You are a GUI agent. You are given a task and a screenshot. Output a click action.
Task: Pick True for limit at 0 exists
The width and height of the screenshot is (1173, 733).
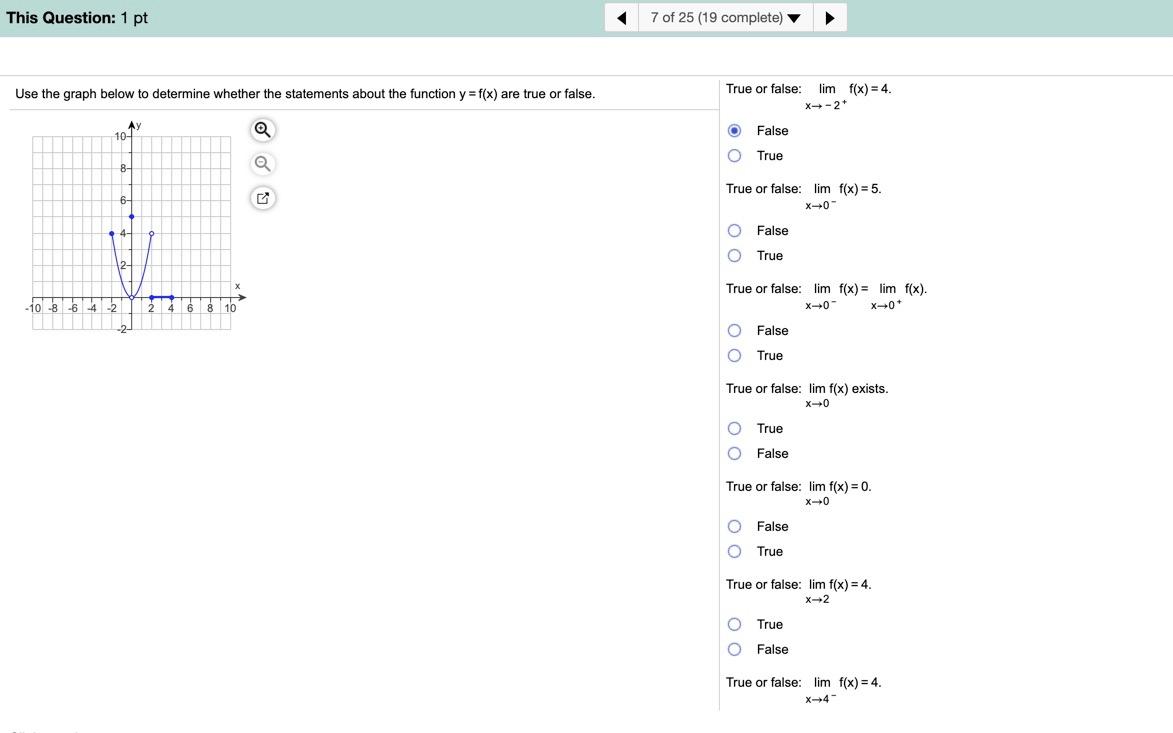[x=735, y=429]
